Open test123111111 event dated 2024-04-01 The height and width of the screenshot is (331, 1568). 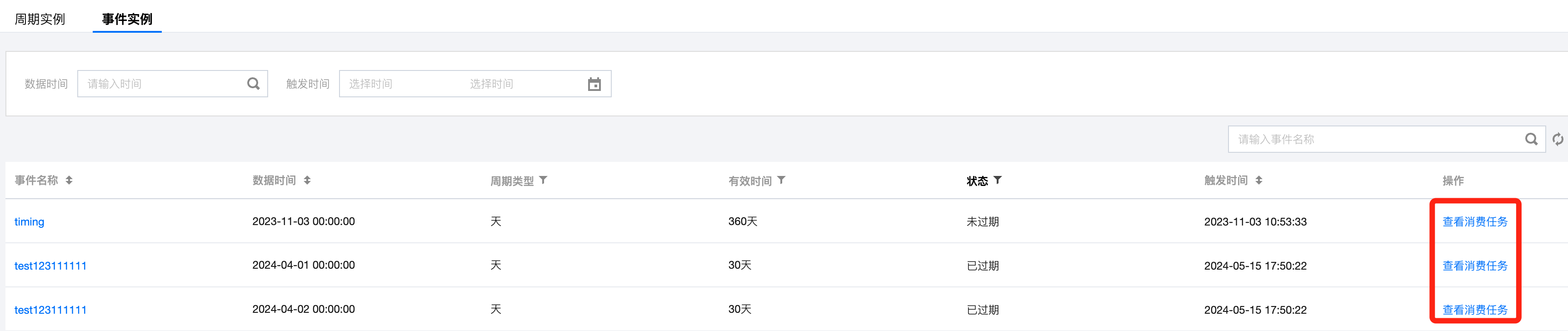[x=50, y=266]
